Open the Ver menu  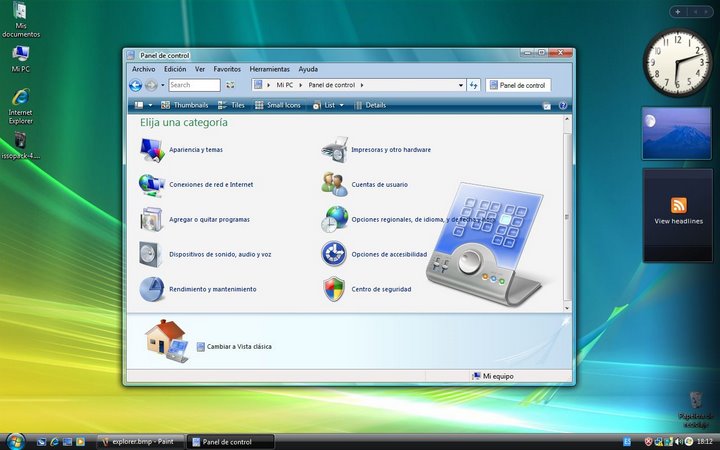200,69
